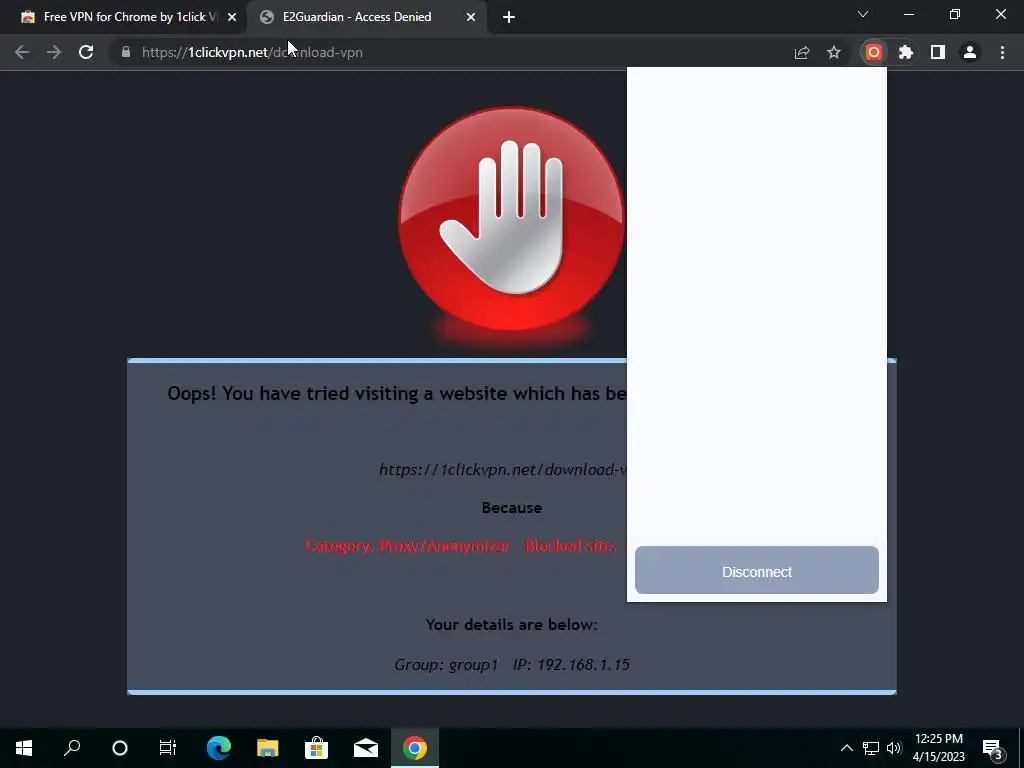The height and width of the screenshot is (768, 1024).
Task: Open Chrome's three-dot menu
Action: tap(1002, 52)
